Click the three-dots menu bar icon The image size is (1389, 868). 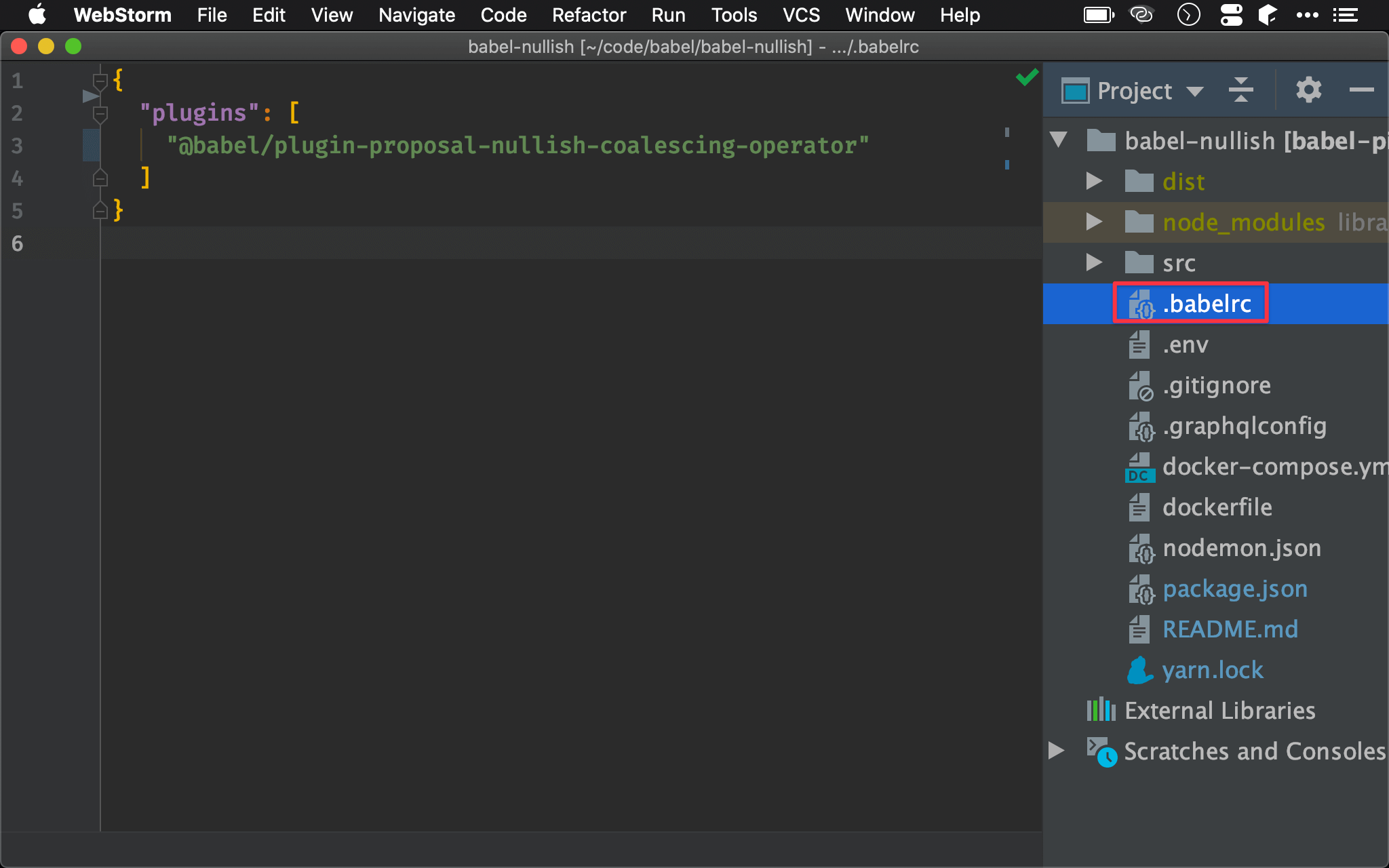tap(1307, 15)
